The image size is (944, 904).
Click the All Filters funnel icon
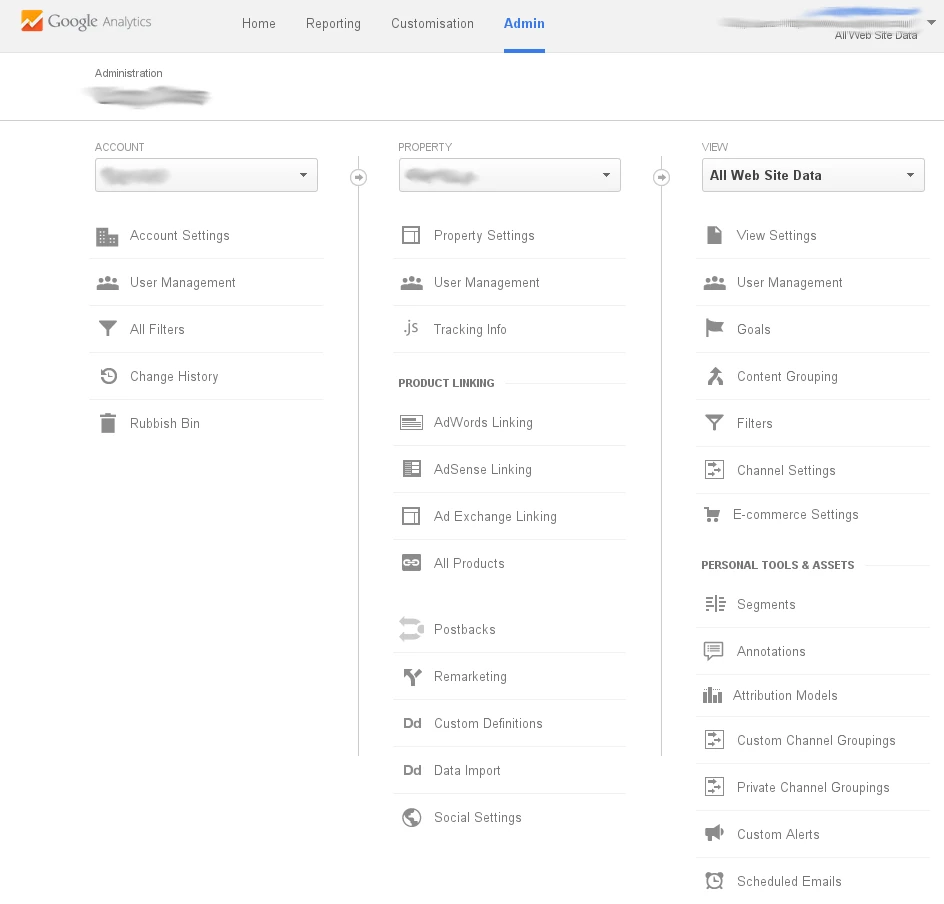tap(108, 329)
